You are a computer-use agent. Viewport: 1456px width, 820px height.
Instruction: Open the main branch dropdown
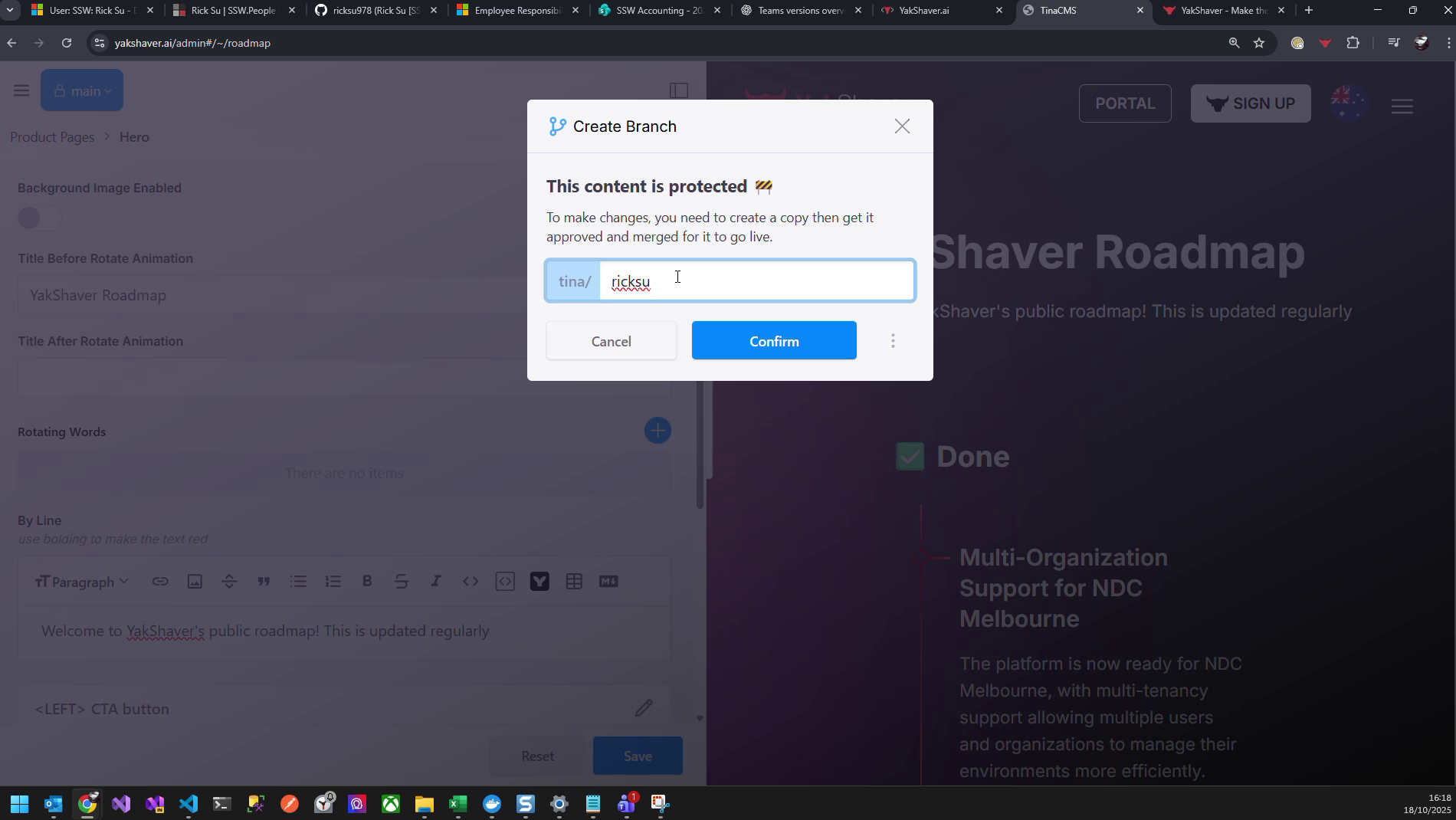point(82,91)
